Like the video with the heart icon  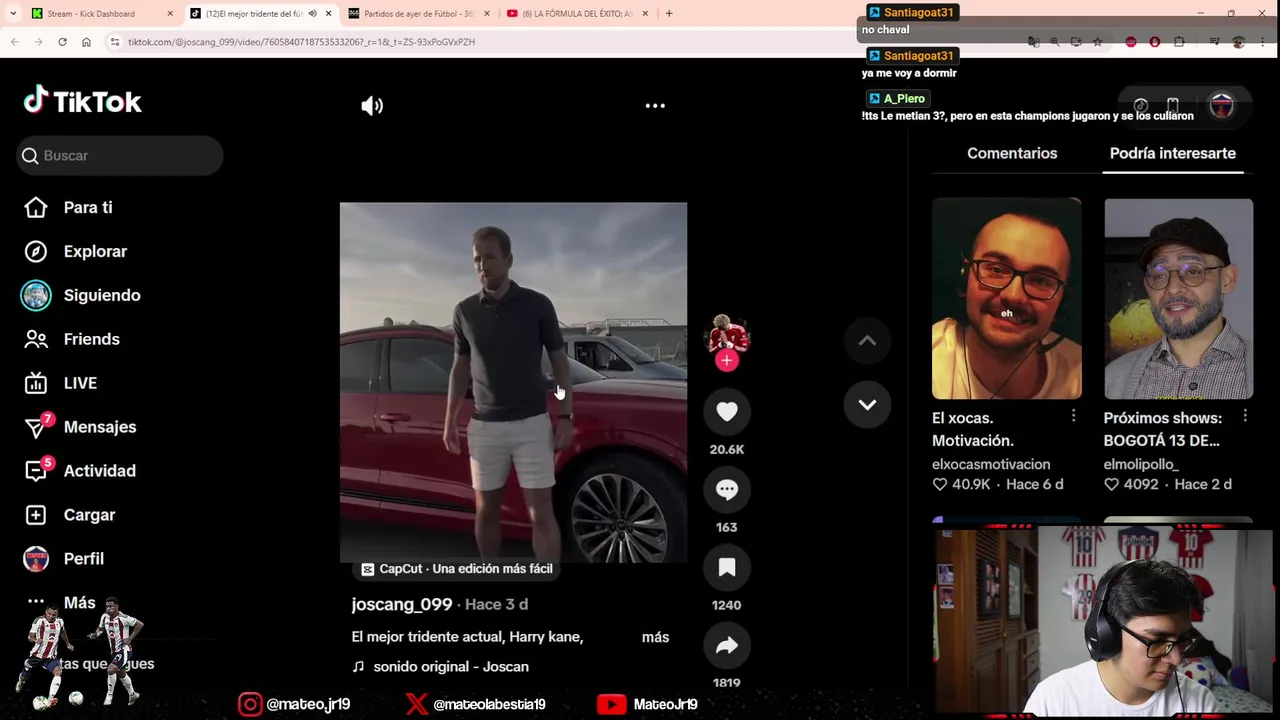[x=727, y=411]
